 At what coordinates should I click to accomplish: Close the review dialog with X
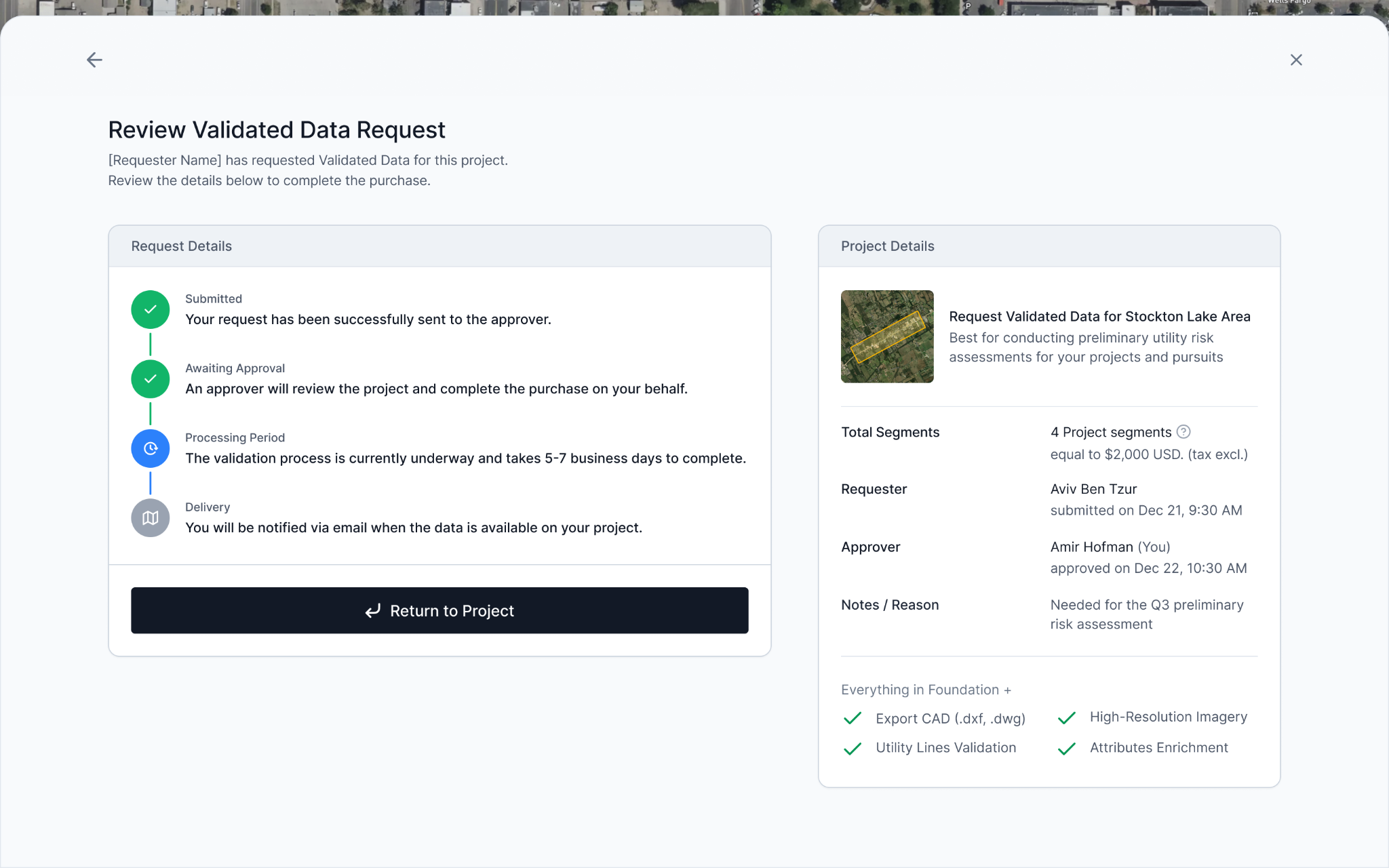click(x=1295, y=60)
